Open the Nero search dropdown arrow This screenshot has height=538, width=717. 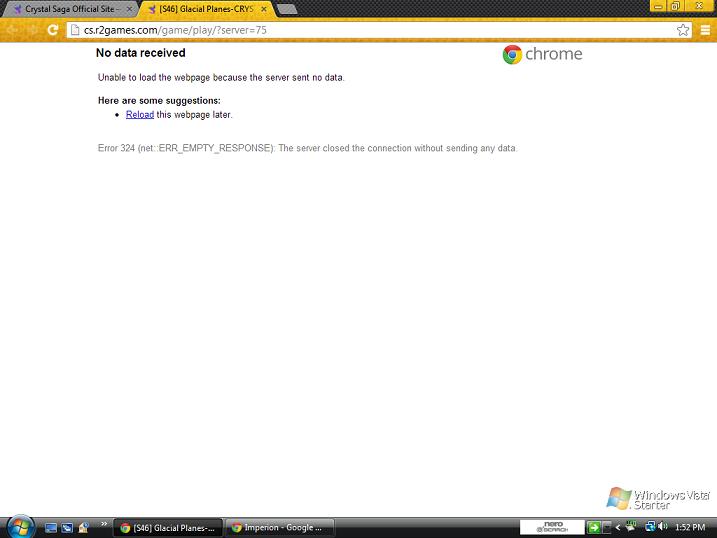(606, 527)
